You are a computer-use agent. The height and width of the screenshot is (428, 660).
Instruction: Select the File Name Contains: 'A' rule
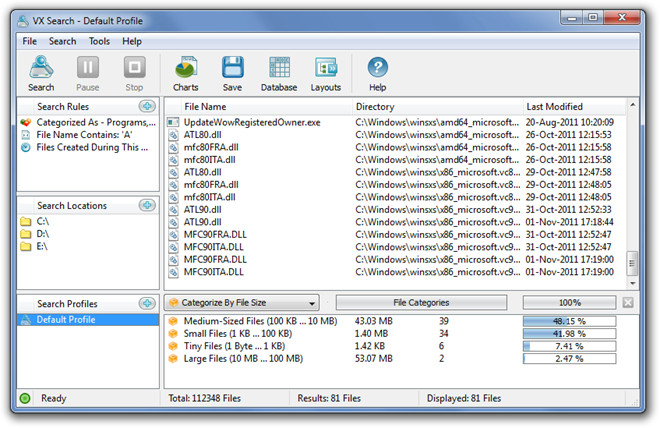click(84, 135)
